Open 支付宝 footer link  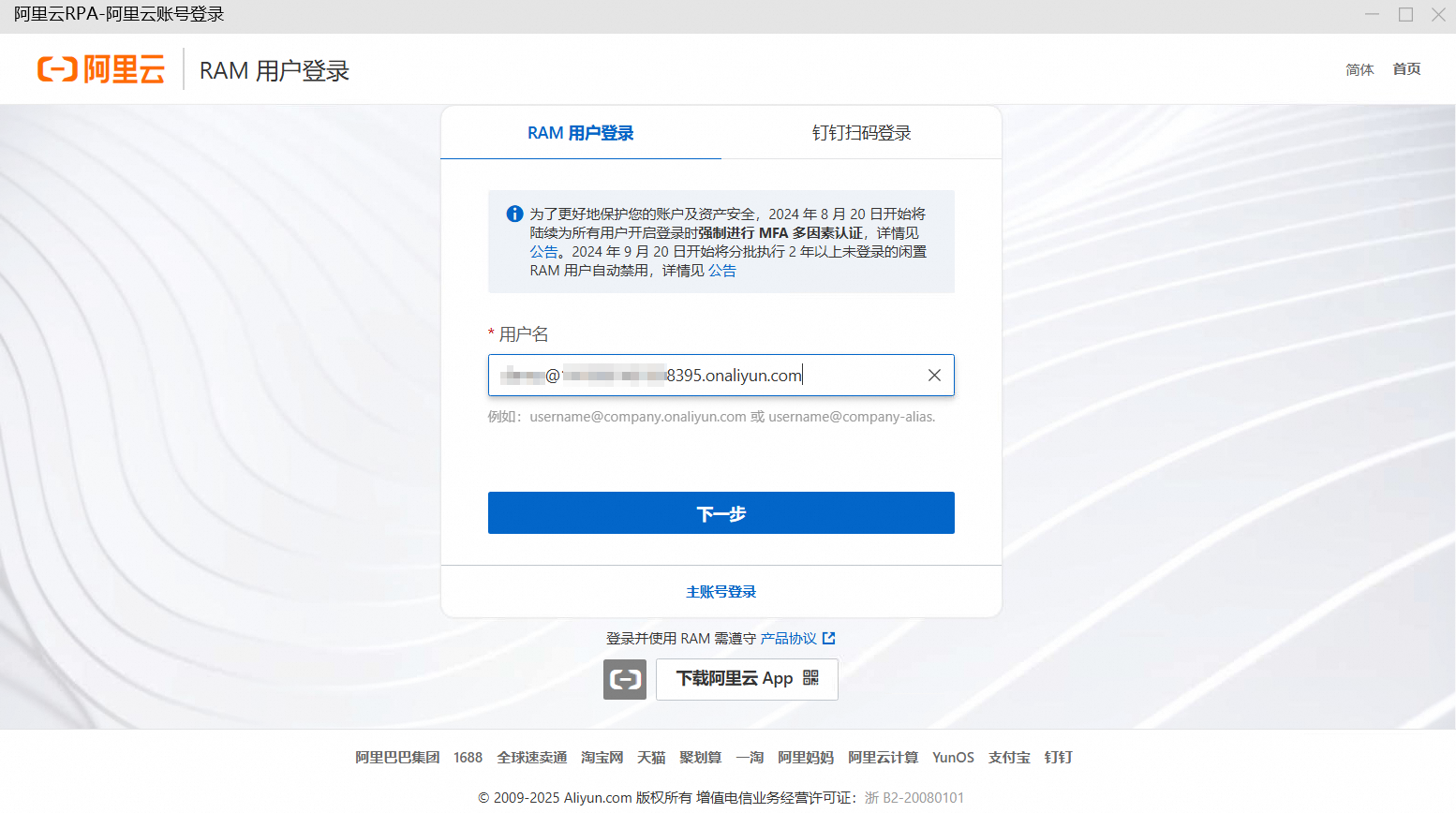(1009, 757)
